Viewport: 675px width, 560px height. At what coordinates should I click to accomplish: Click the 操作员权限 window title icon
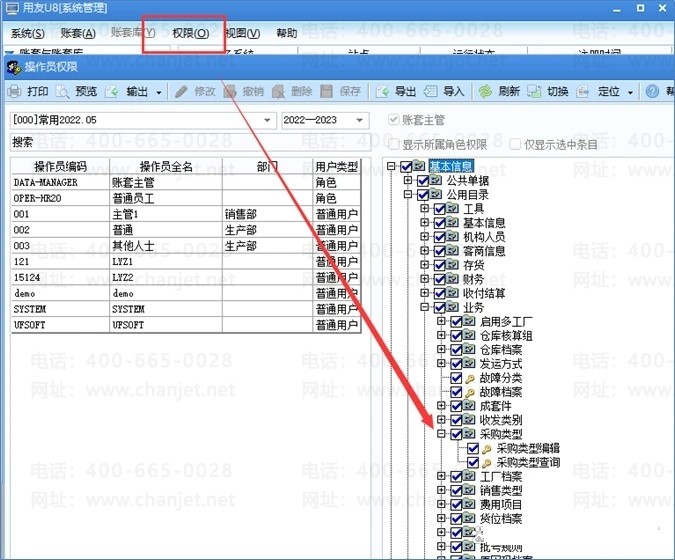[14, 67]
